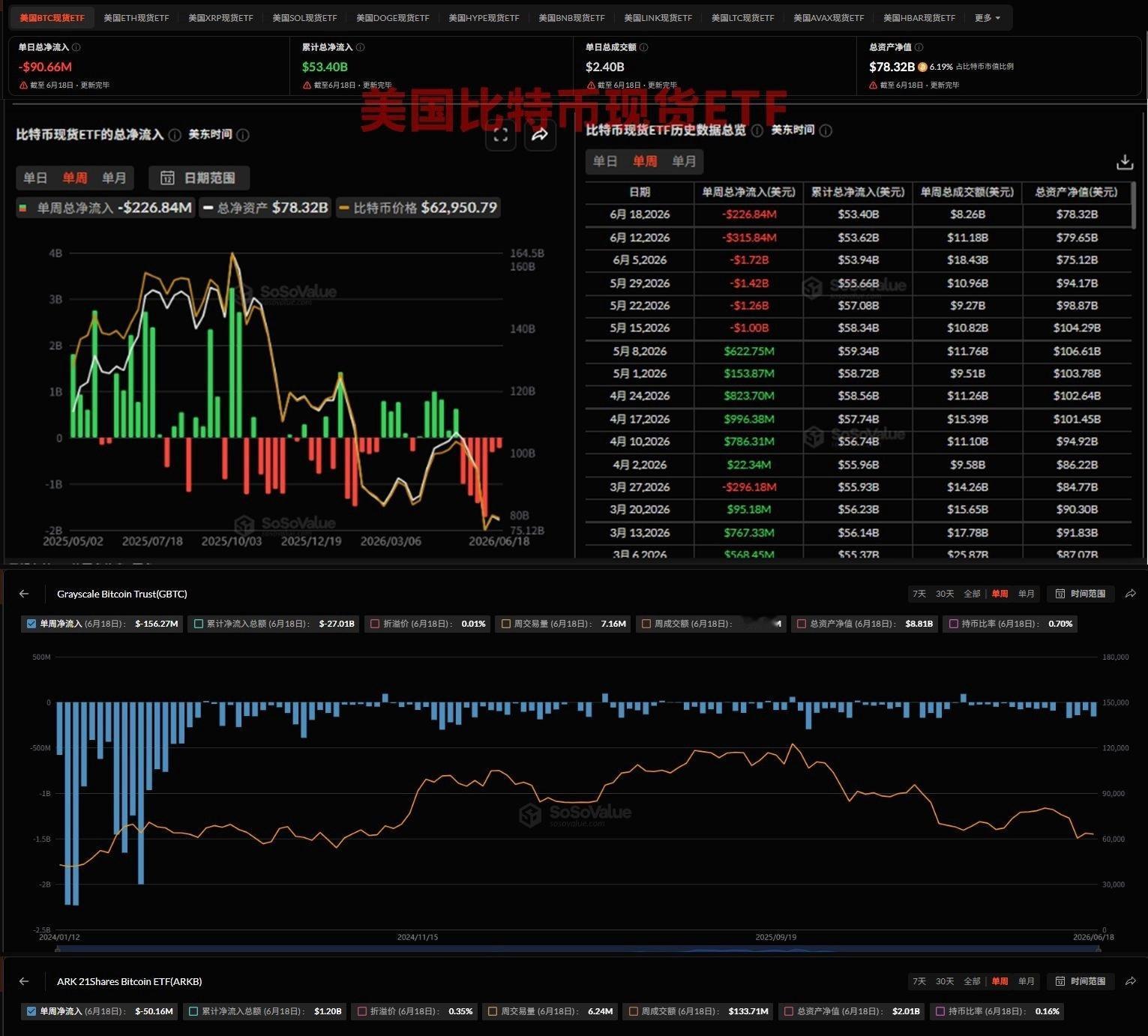
Task: Share the Grayscale Bitcoin Trust chart
Action: click(1131, 594)
